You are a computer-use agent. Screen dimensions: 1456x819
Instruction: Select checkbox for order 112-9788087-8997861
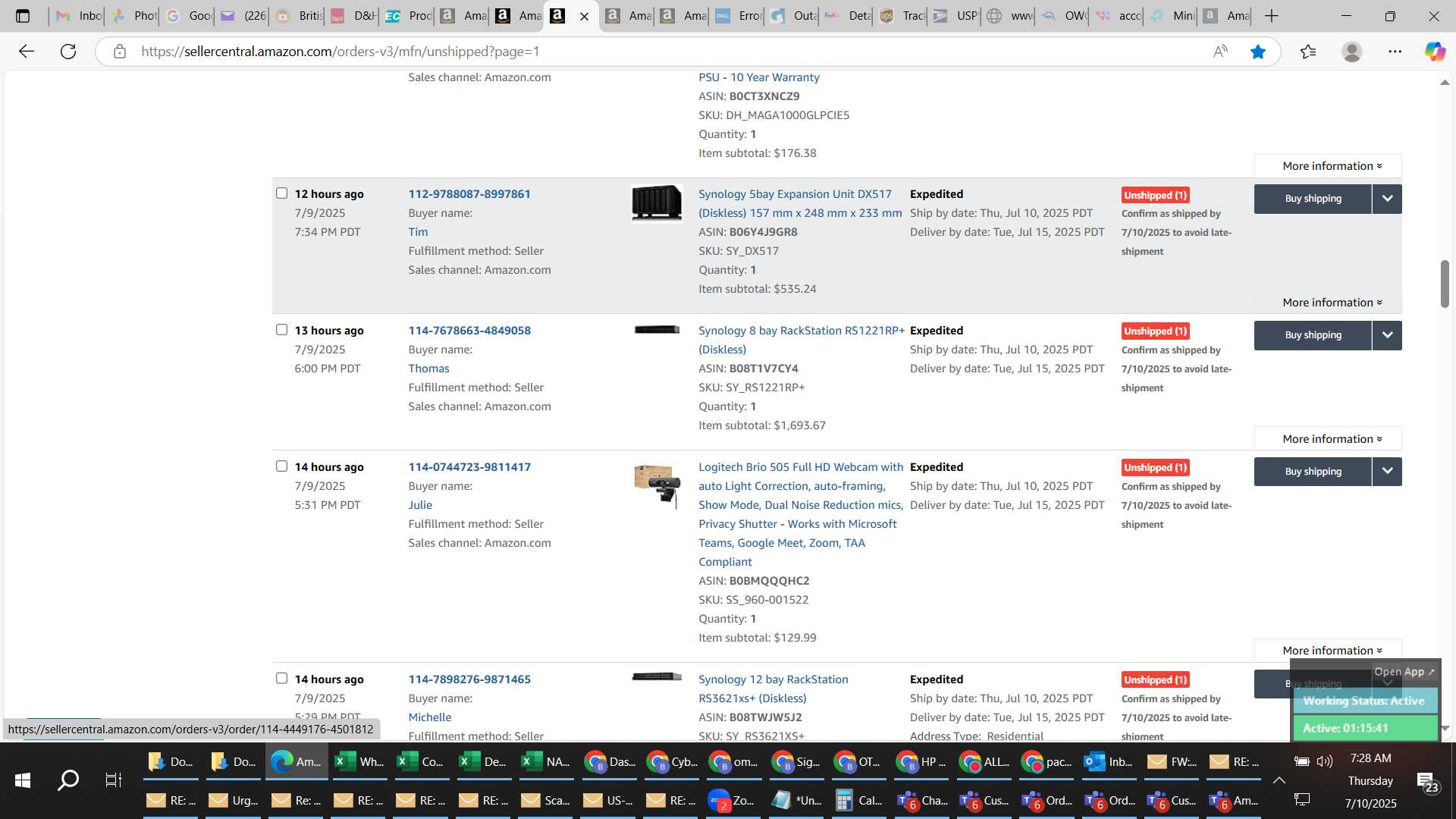(x=282, y=193)
